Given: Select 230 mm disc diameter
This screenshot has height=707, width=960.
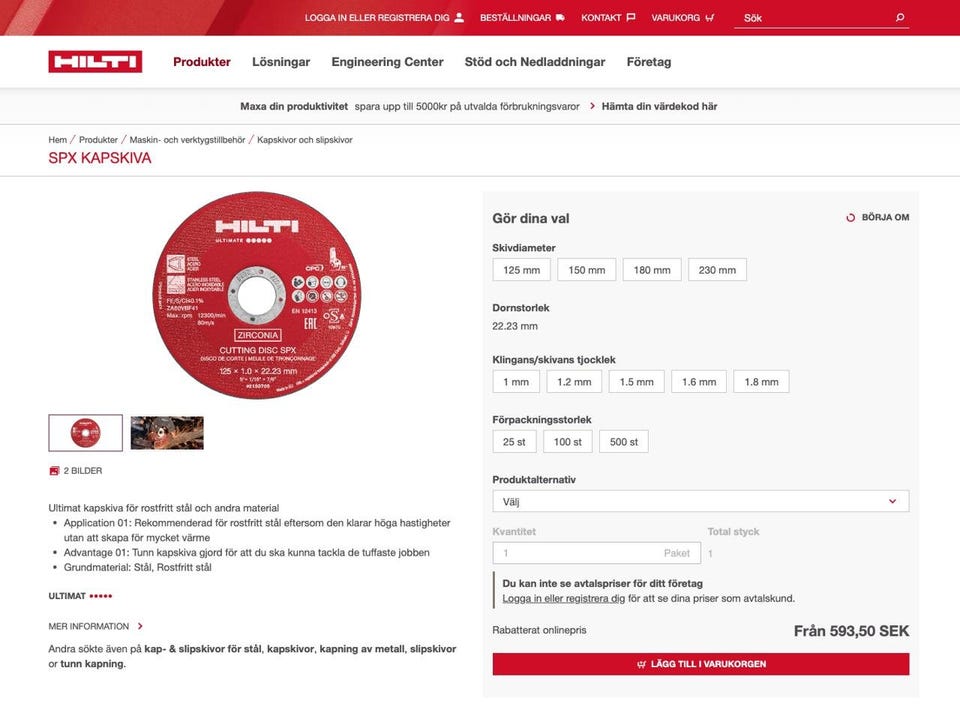Looking at the screenshot, I should 718,270.
